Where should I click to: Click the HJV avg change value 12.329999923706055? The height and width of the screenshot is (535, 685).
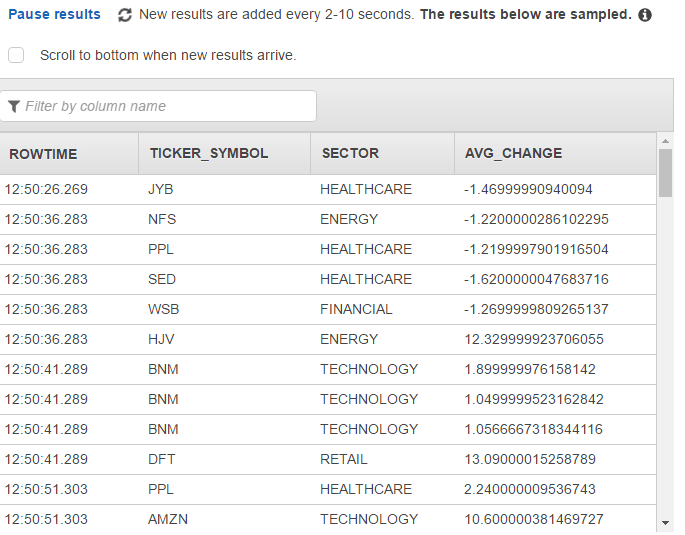tap(534, 339)
